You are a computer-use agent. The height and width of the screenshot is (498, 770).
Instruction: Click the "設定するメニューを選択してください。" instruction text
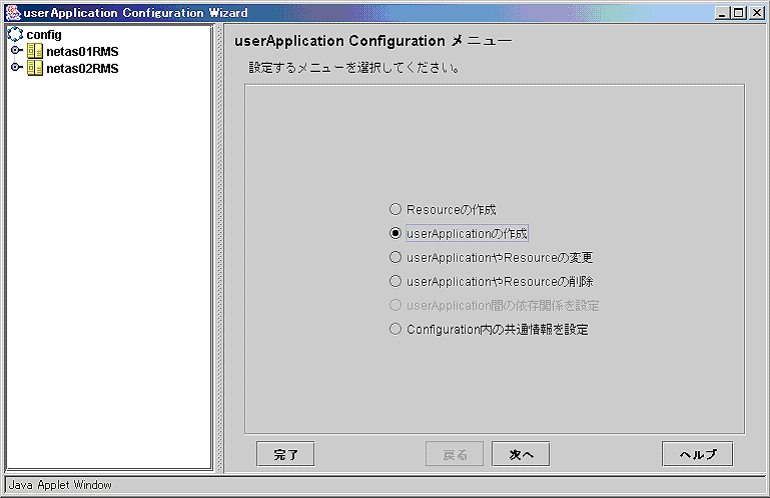tap(354, 68)
